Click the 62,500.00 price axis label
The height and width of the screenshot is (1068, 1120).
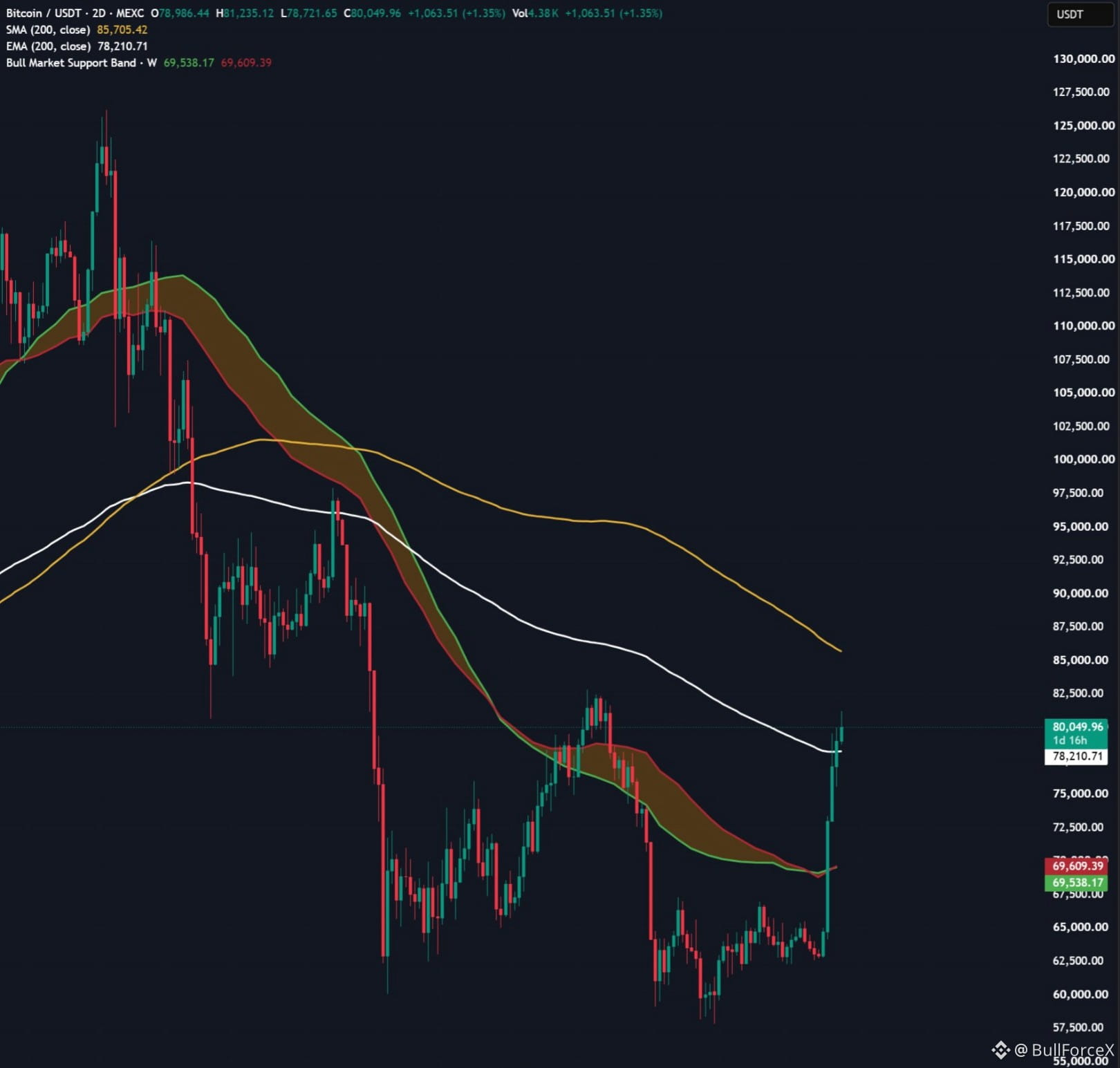coord(1079,960)
